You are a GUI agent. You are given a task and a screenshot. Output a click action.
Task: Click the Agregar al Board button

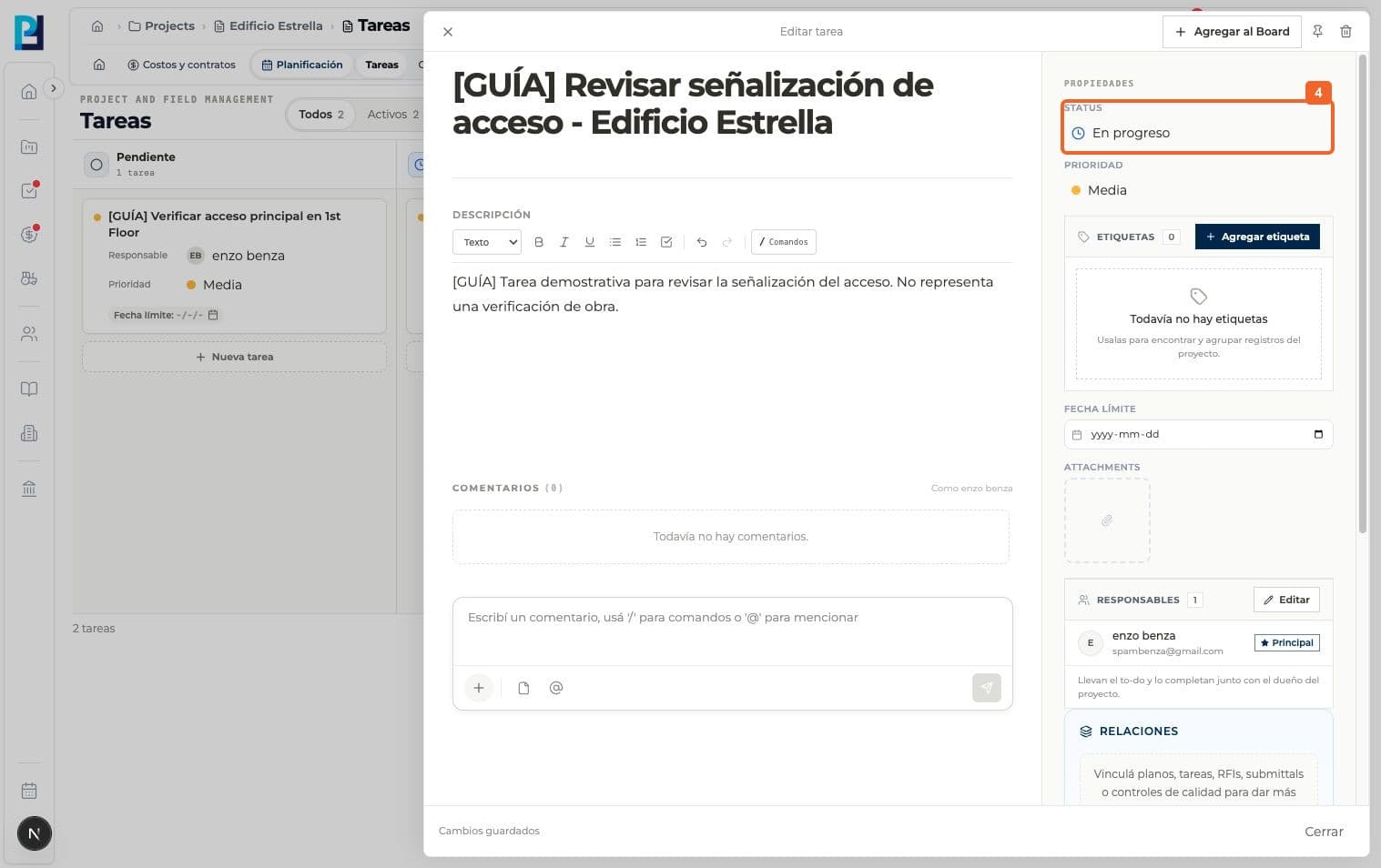point(1232,32)
